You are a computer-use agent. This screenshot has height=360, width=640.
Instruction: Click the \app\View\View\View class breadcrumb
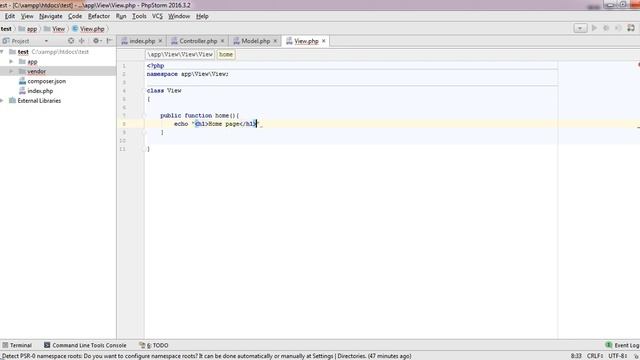click(x=180, y=54)
